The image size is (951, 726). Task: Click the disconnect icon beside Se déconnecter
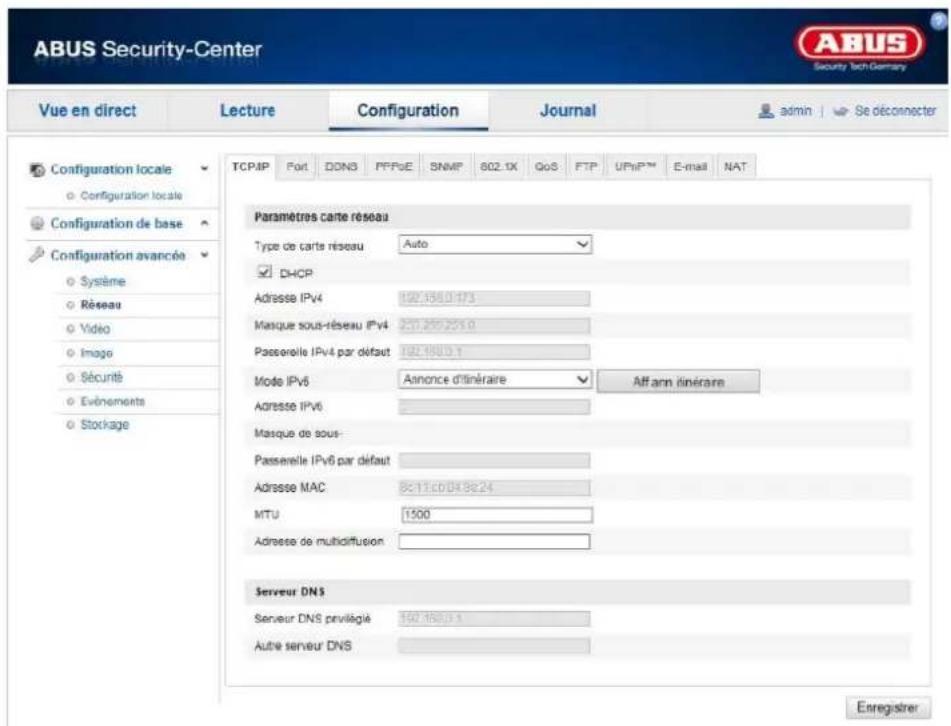[x=840, y=111]
